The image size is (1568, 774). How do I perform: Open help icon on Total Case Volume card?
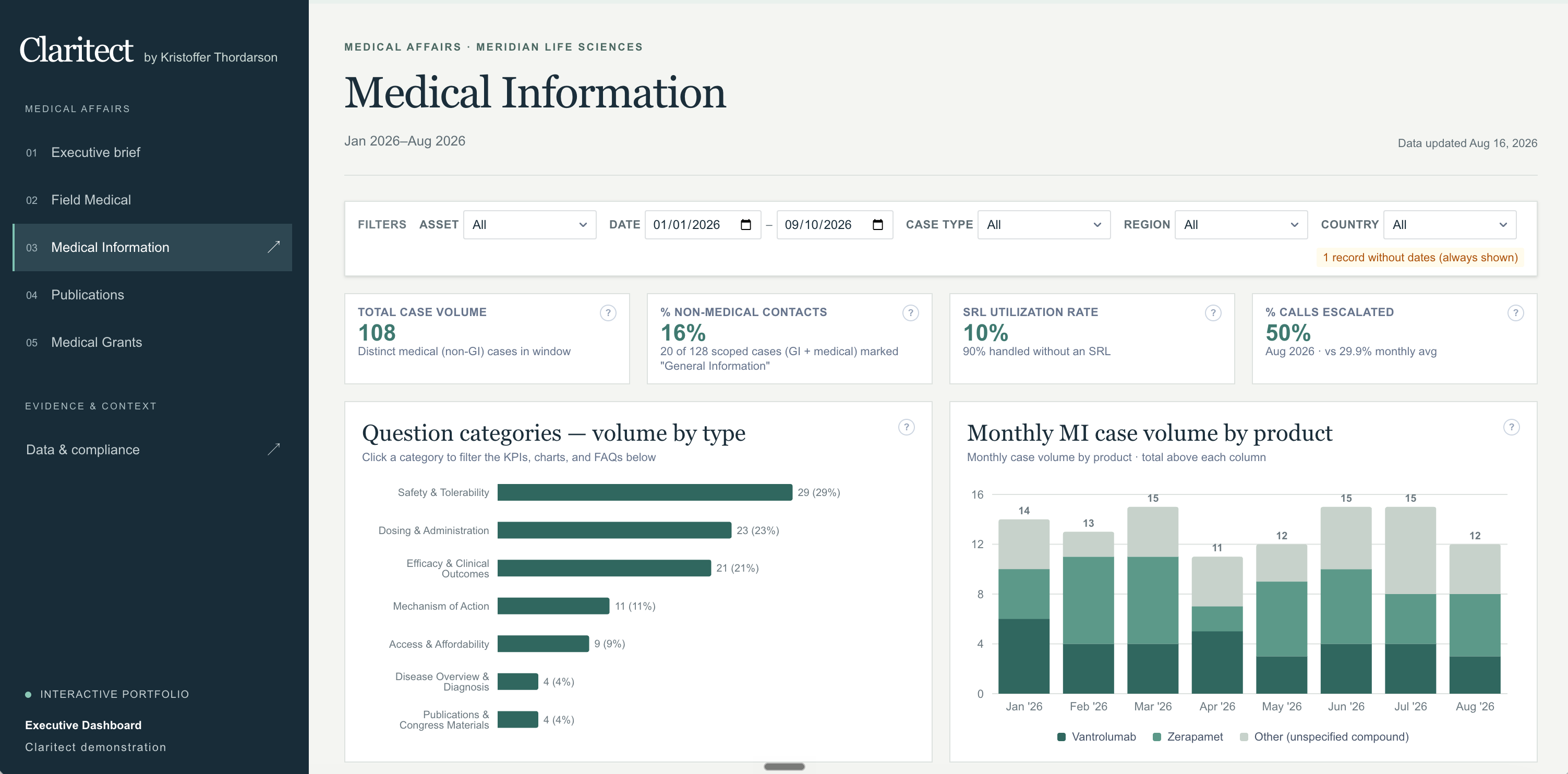click(608, 313)
